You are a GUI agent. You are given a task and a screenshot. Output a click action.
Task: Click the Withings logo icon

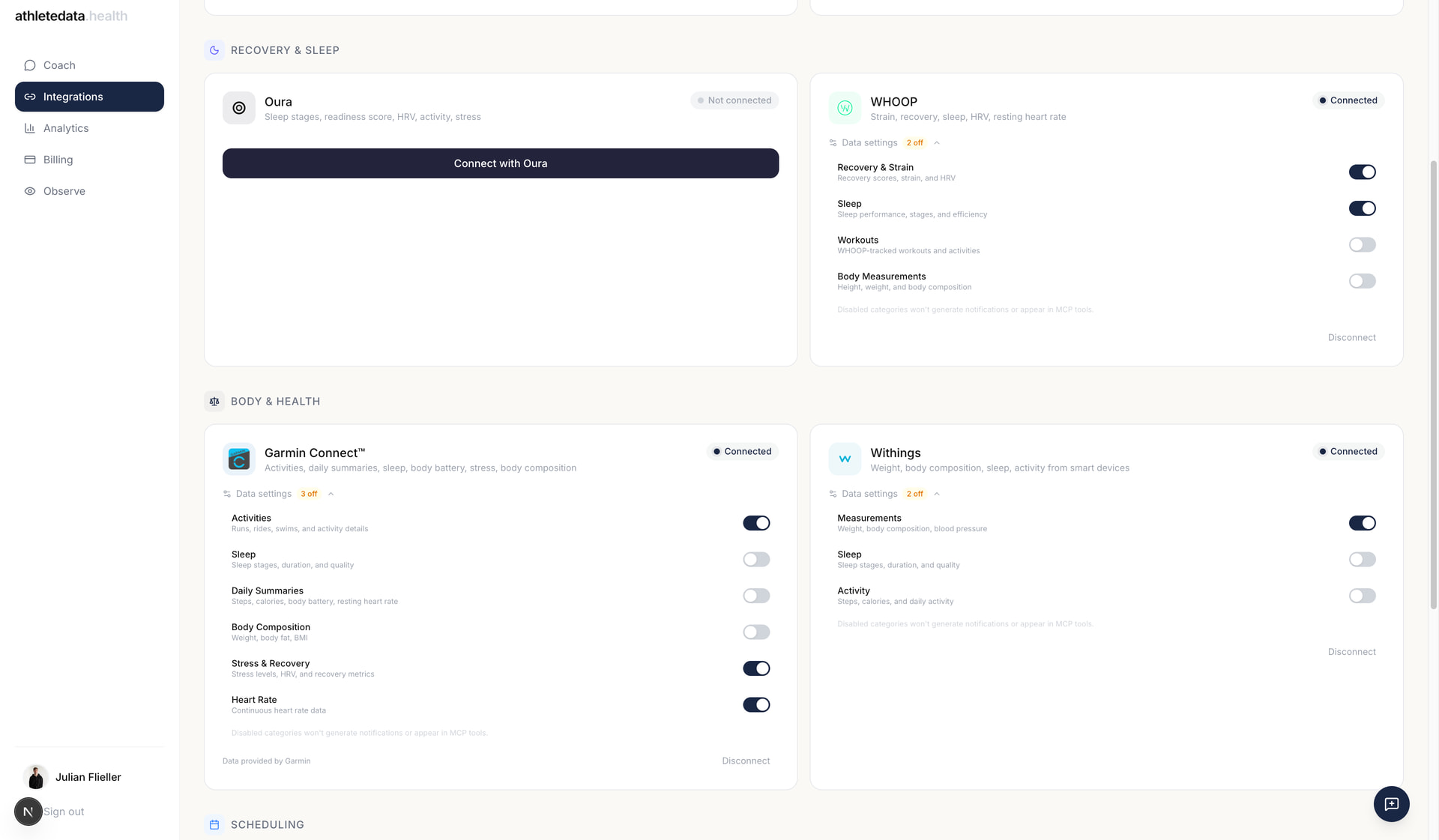tap(845, 459)
